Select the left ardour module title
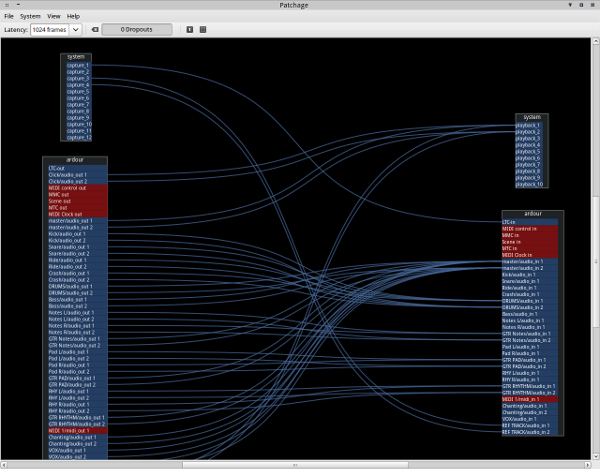The height and width of the screenshot is (469, 600). pos(75,160)
